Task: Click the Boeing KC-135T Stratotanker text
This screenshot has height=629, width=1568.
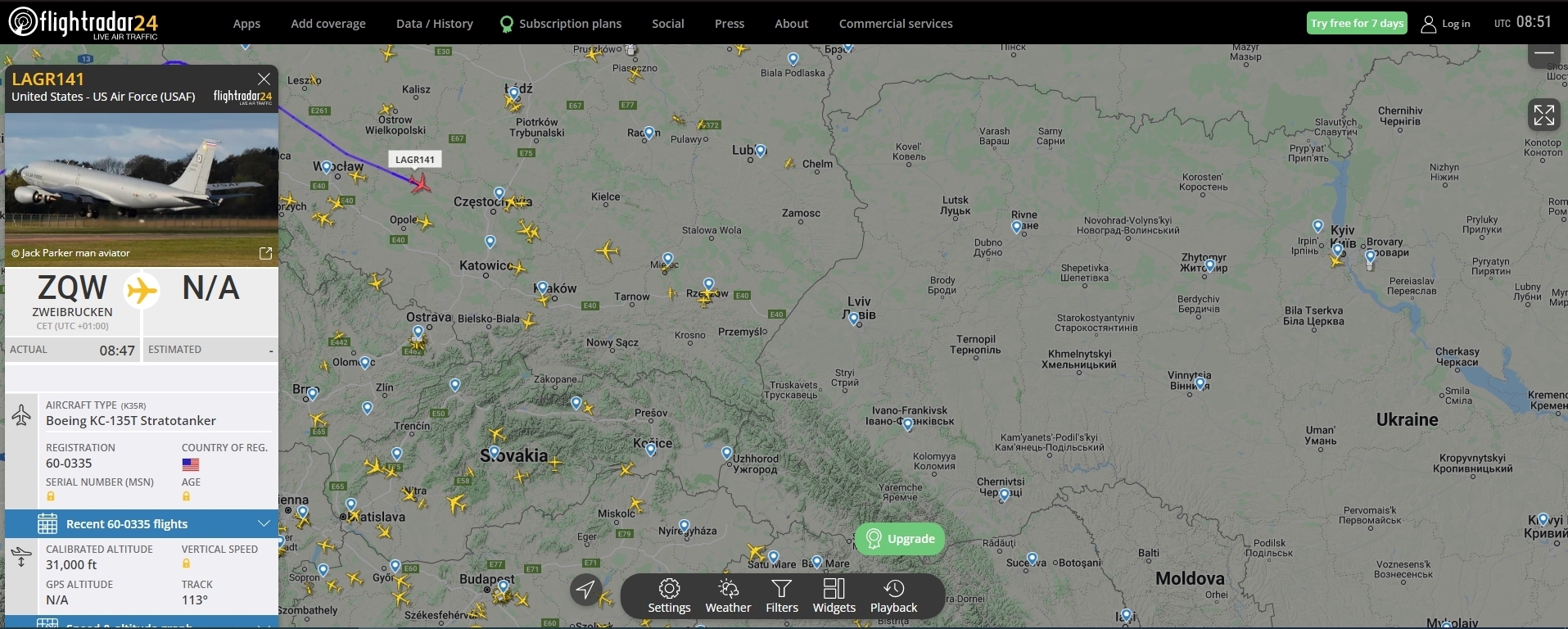Action: [131, 420]
